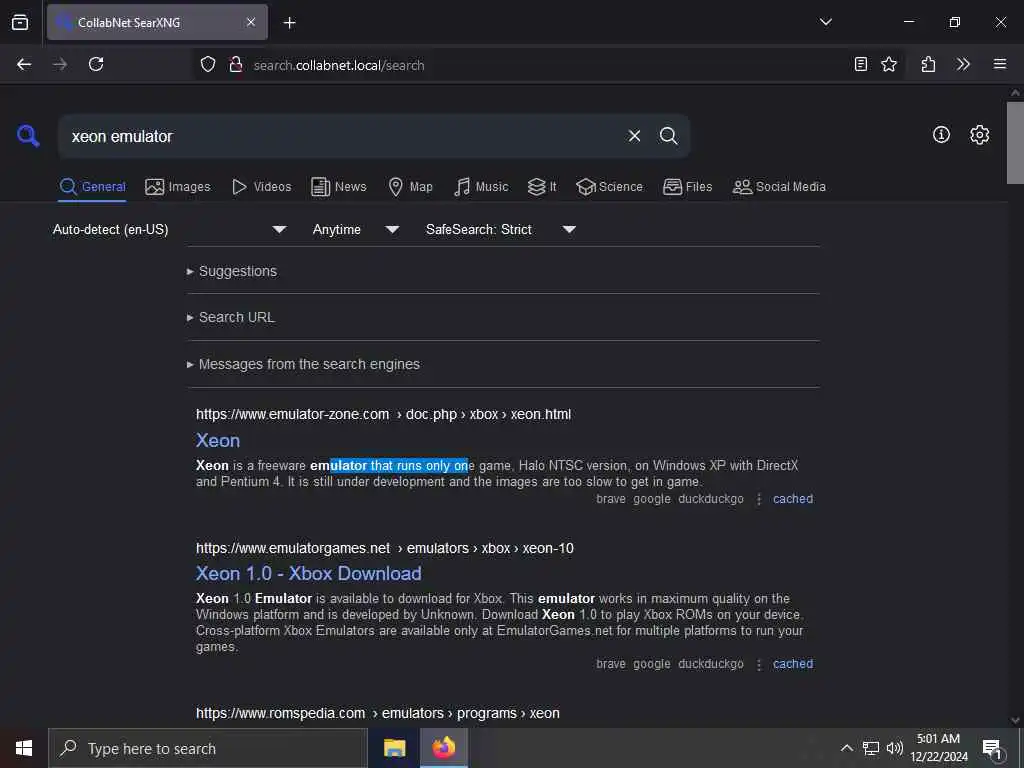Toggle reader view icon
This screenshot has width=1024, height=768.
point(861,64)
